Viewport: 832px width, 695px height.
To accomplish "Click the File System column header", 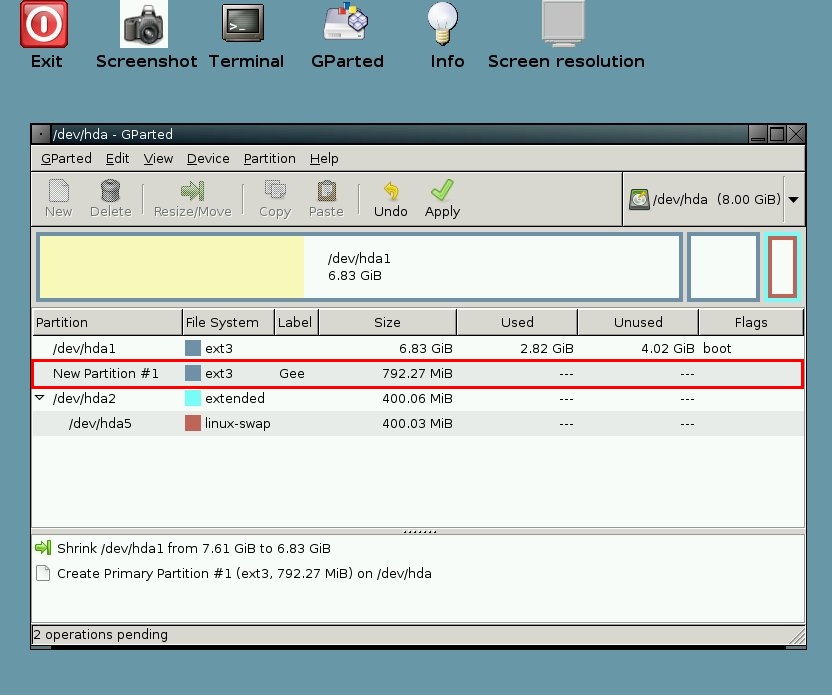I will (228, 322).
